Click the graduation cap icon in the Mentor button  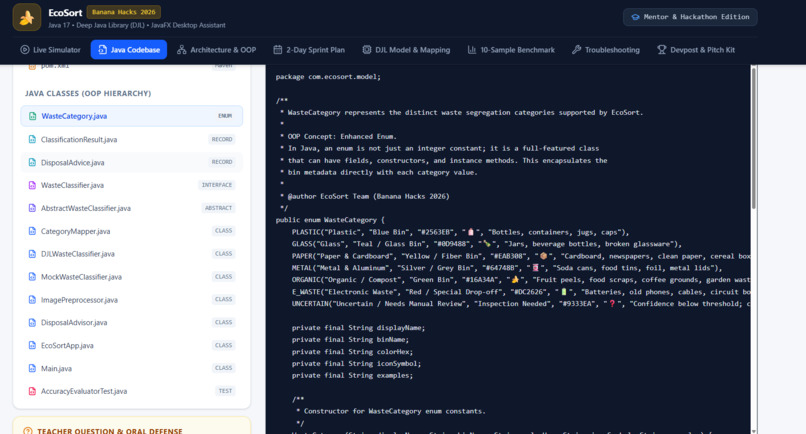[x=635, y=17]
